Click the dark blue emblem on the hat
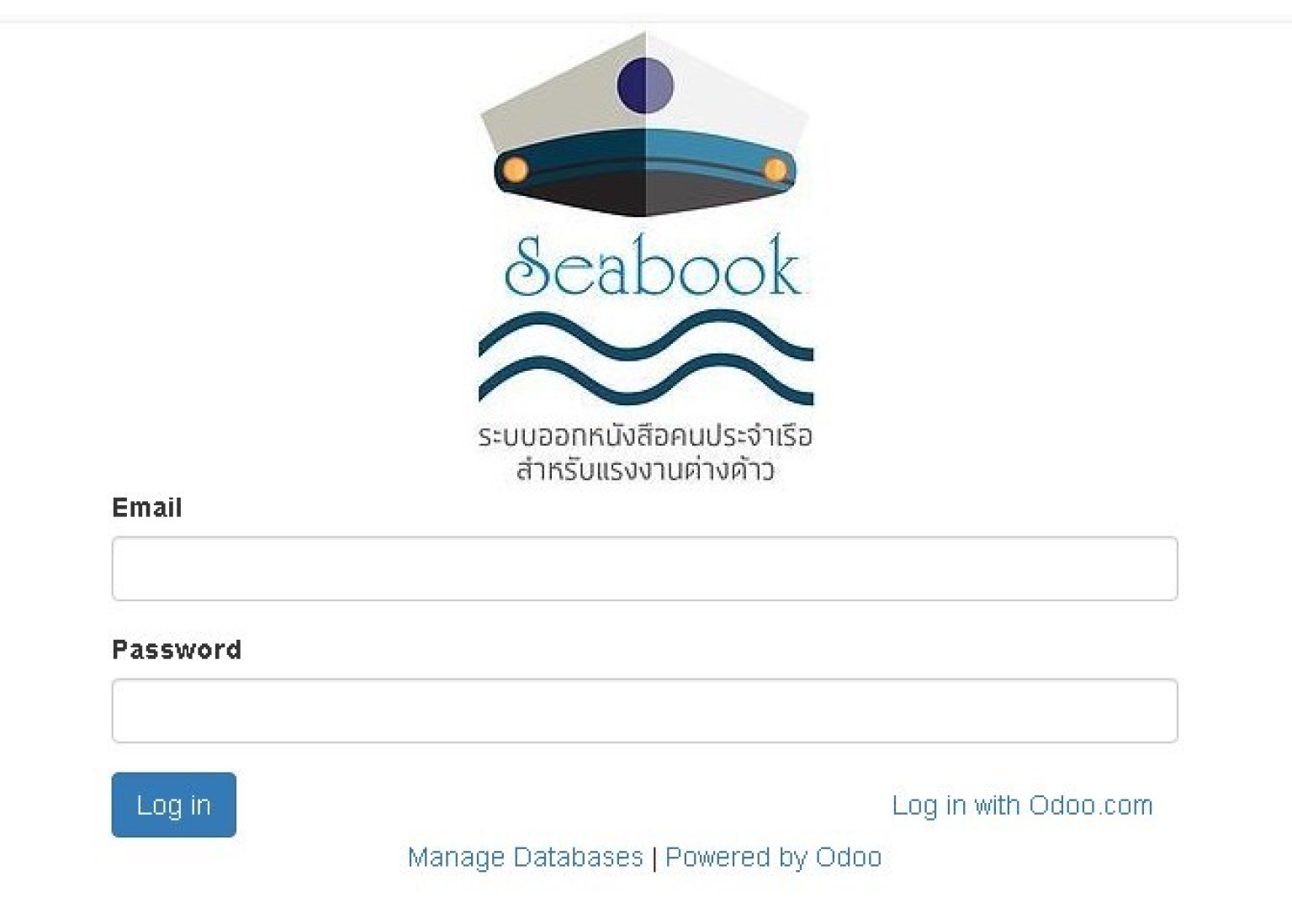The width and height of the screenshot is (1292, 924). (x=645, y=85)
